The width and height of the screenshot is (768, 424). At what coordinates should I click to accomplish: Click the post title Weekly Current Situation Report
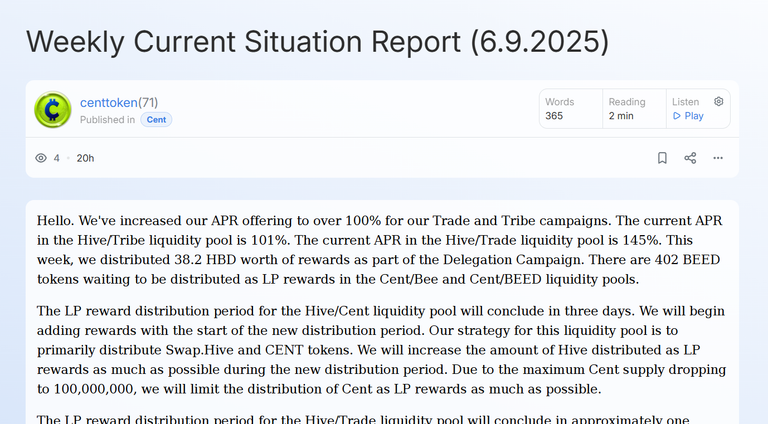(x=317, y=42)
